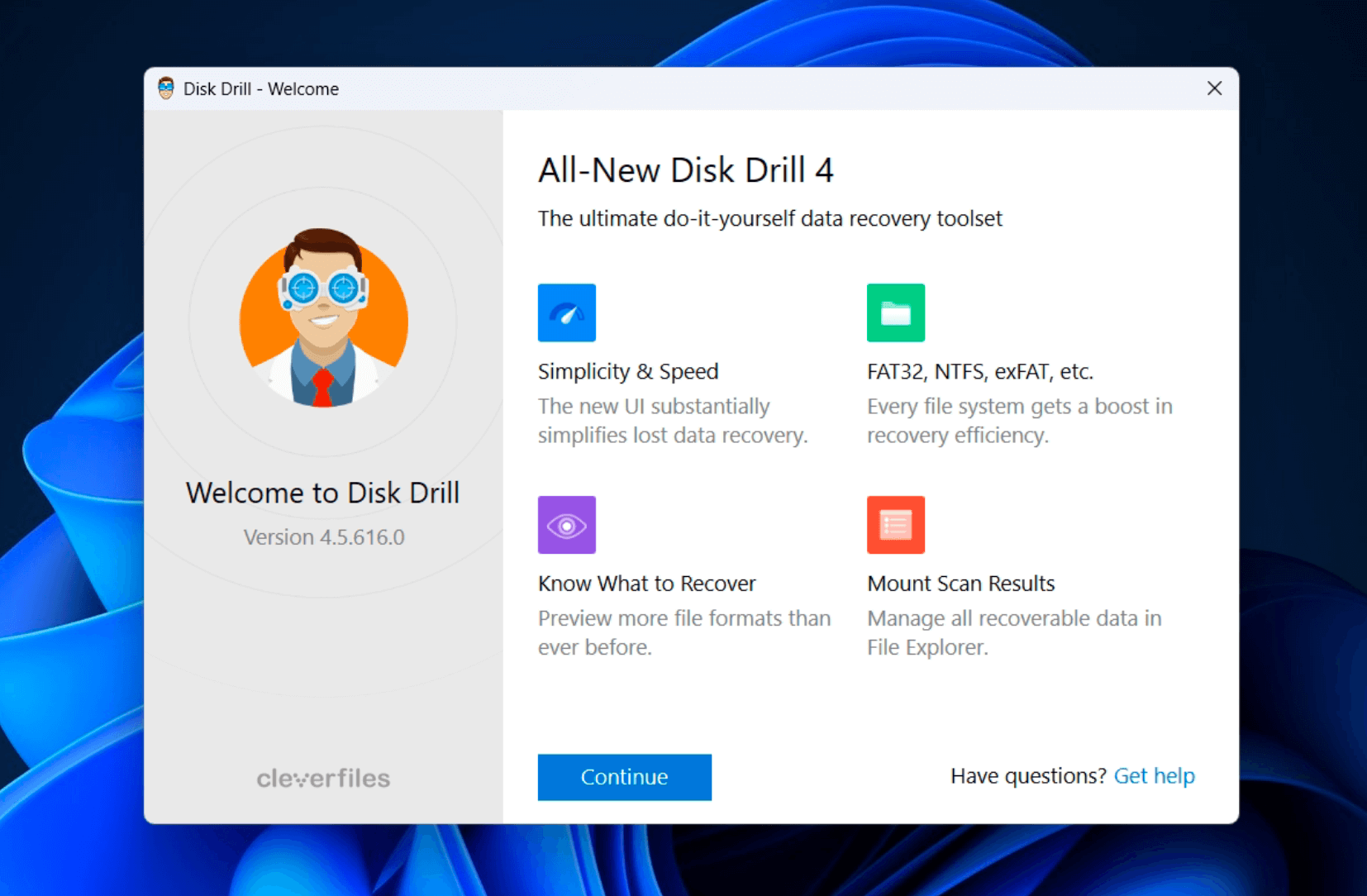
Task: Click the red Mount Scan Results icon
Action: coord(896,525)
